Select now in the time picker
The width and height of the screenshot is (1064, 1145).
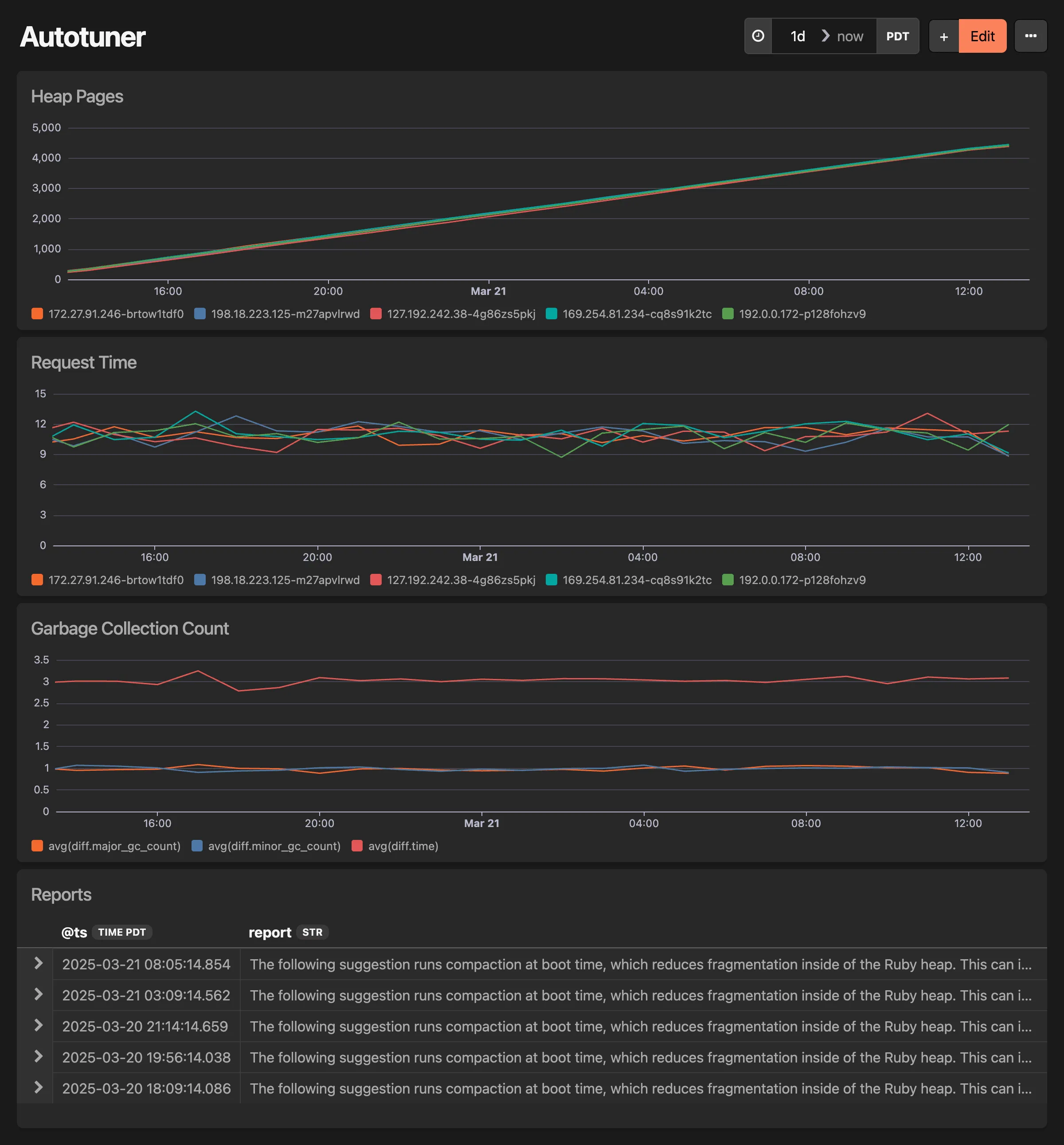pos(850,36)
